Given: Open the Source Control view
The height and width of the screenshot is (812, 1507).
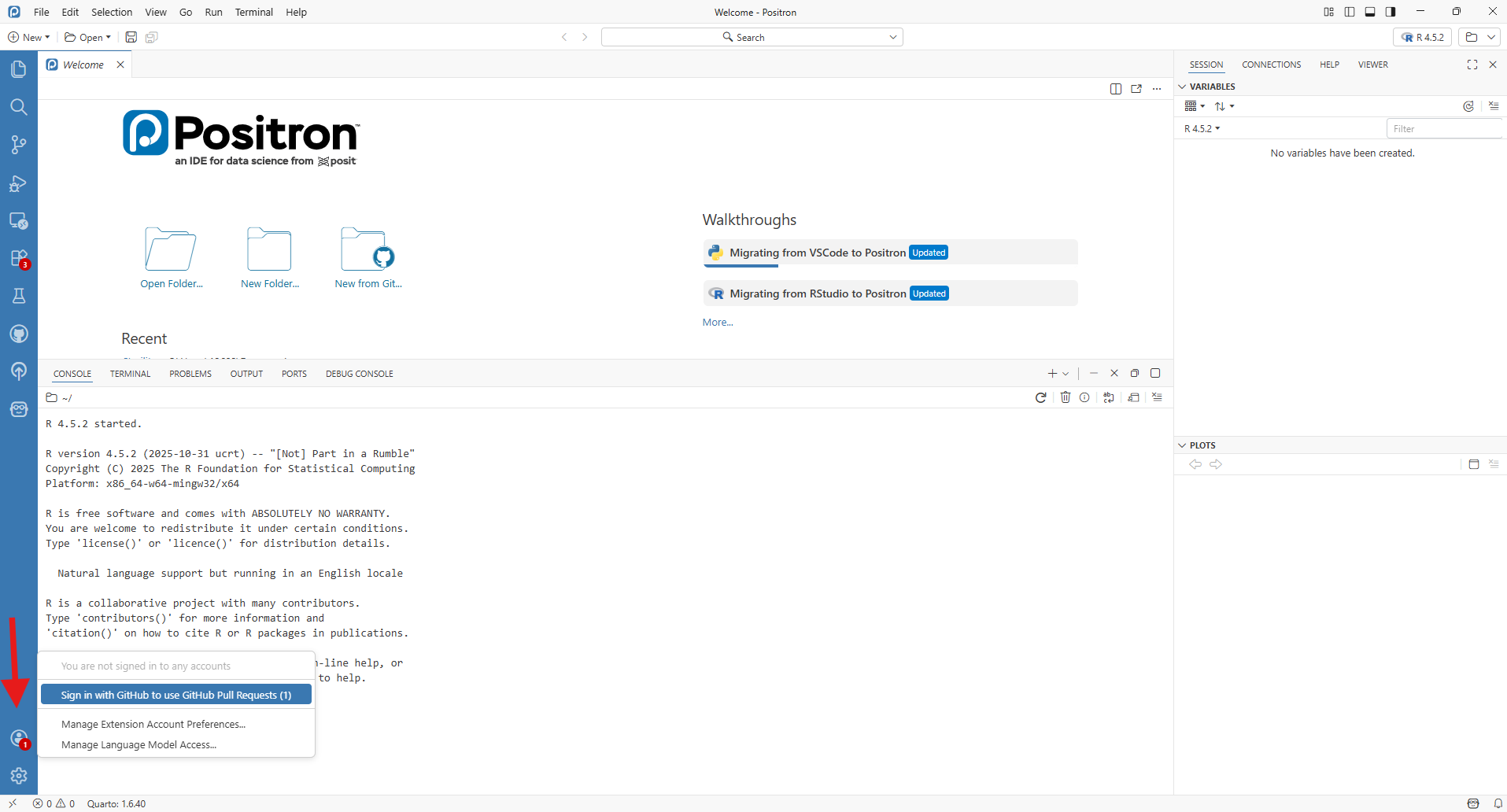Looking at the screenshot, I should 19,145.
